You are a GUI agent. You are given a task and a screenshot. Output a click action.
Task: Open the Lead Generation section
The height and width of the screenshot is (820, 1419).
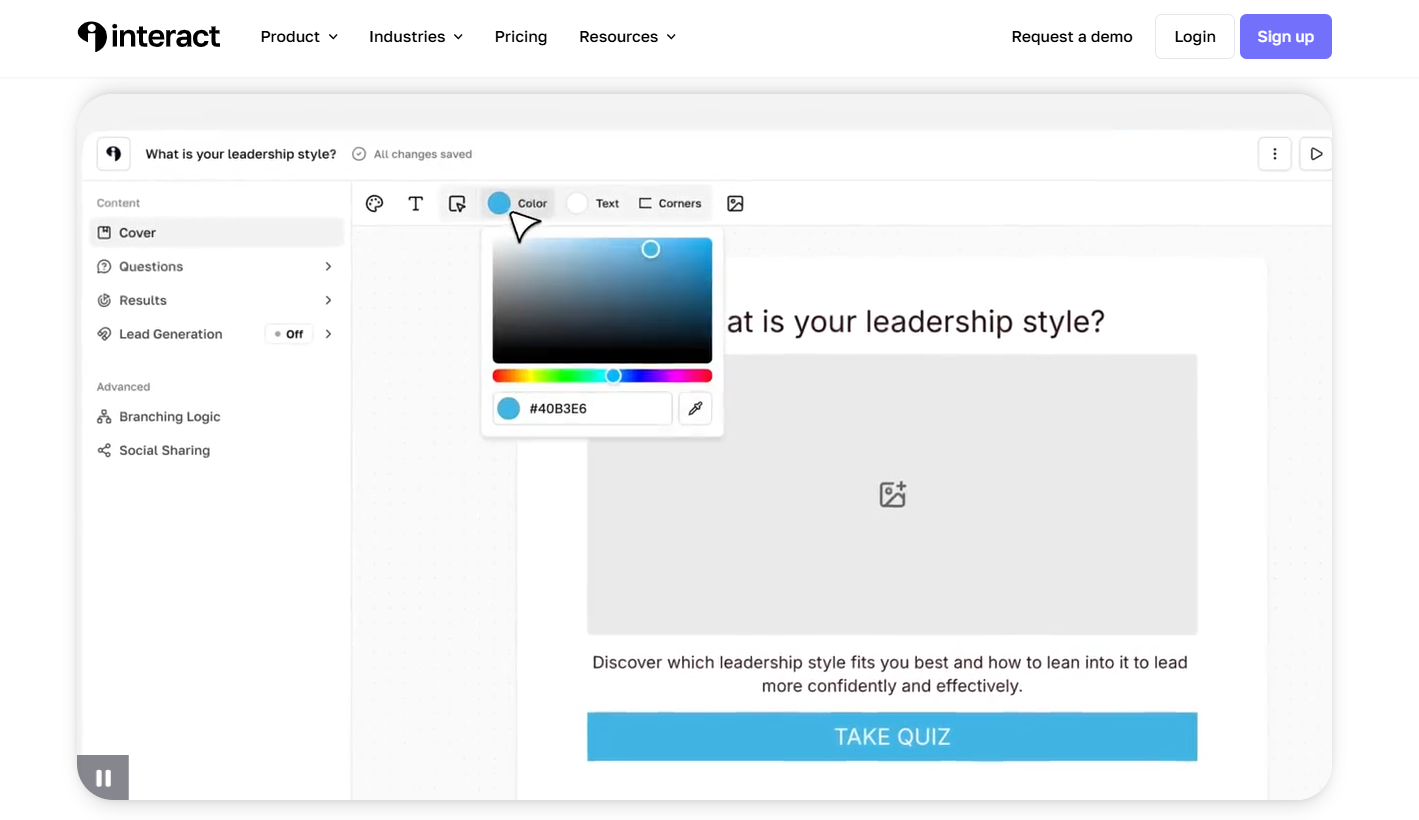point(171,334)
